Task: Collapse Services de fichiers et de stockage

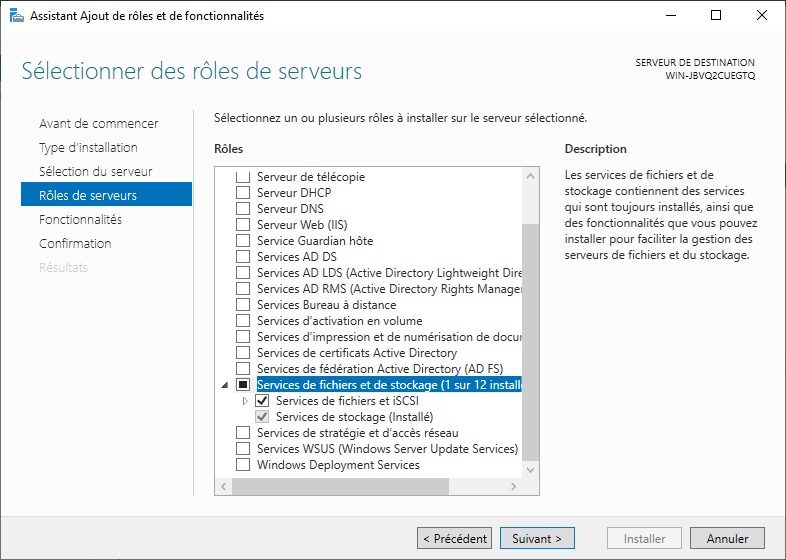Action: pyautogui.click(x=225, y=385)
